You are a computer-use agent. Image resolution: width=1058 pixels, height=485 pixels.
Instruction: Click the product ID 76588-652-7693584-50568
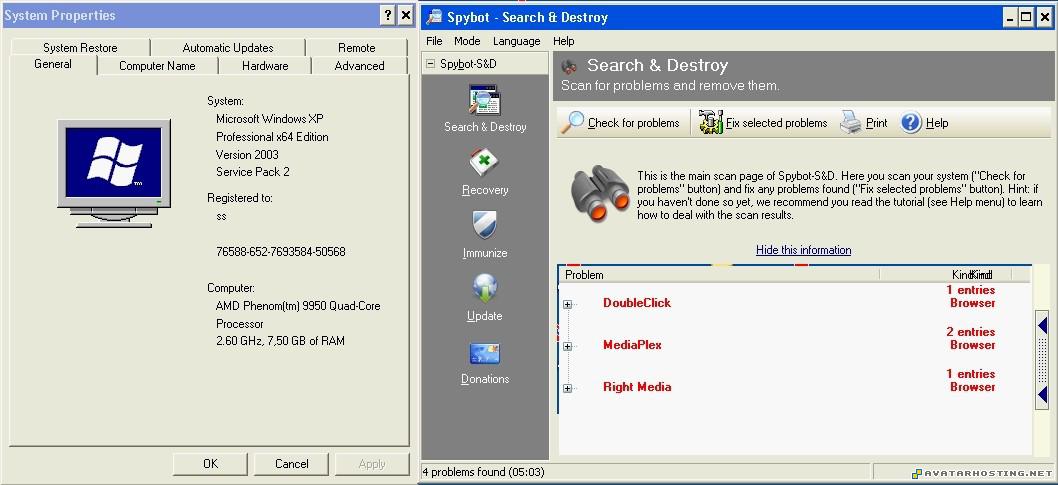281,252
